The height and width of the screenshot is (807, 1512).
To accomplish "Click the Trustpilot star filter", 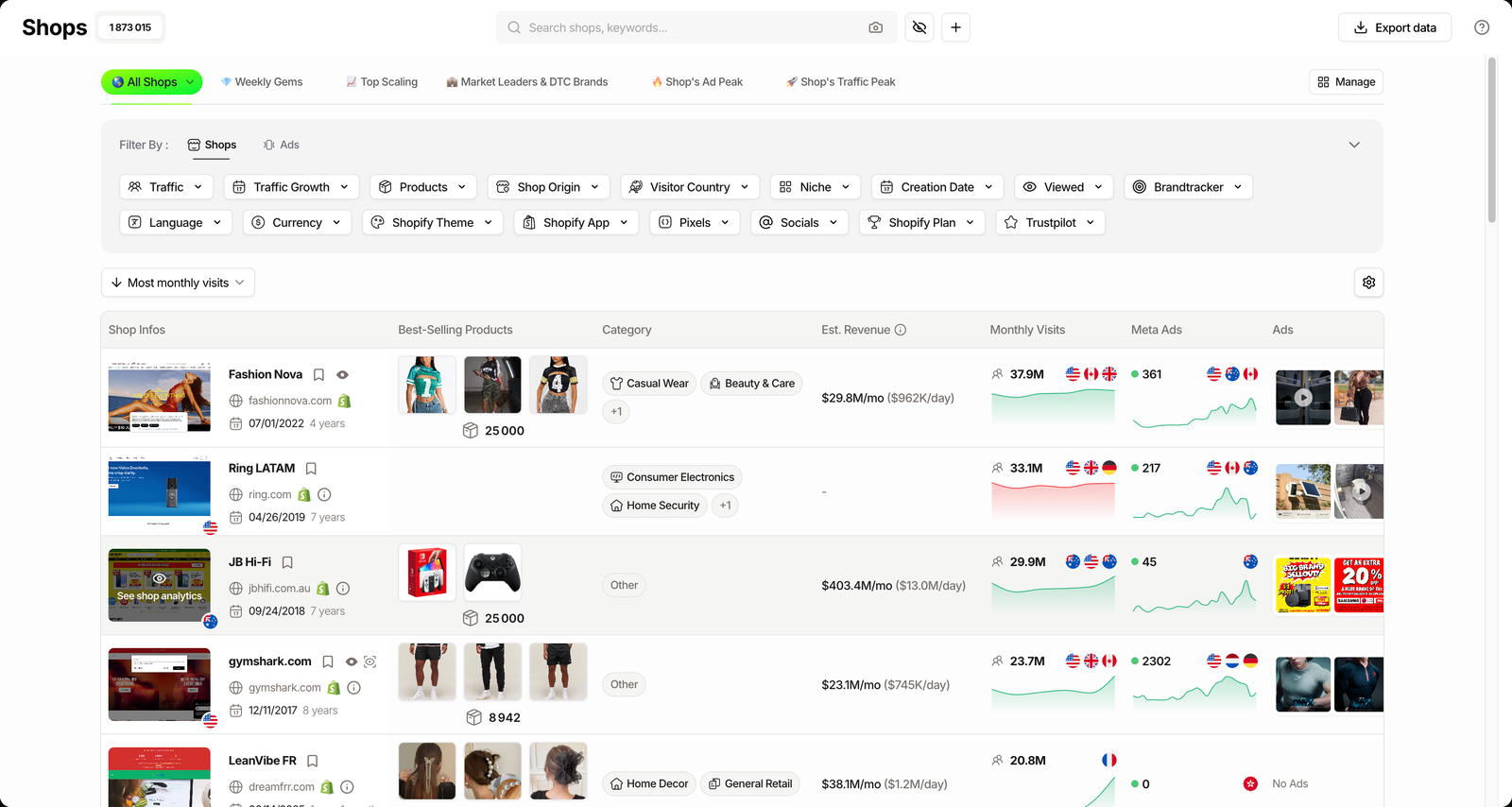I will pos(1050,223).
